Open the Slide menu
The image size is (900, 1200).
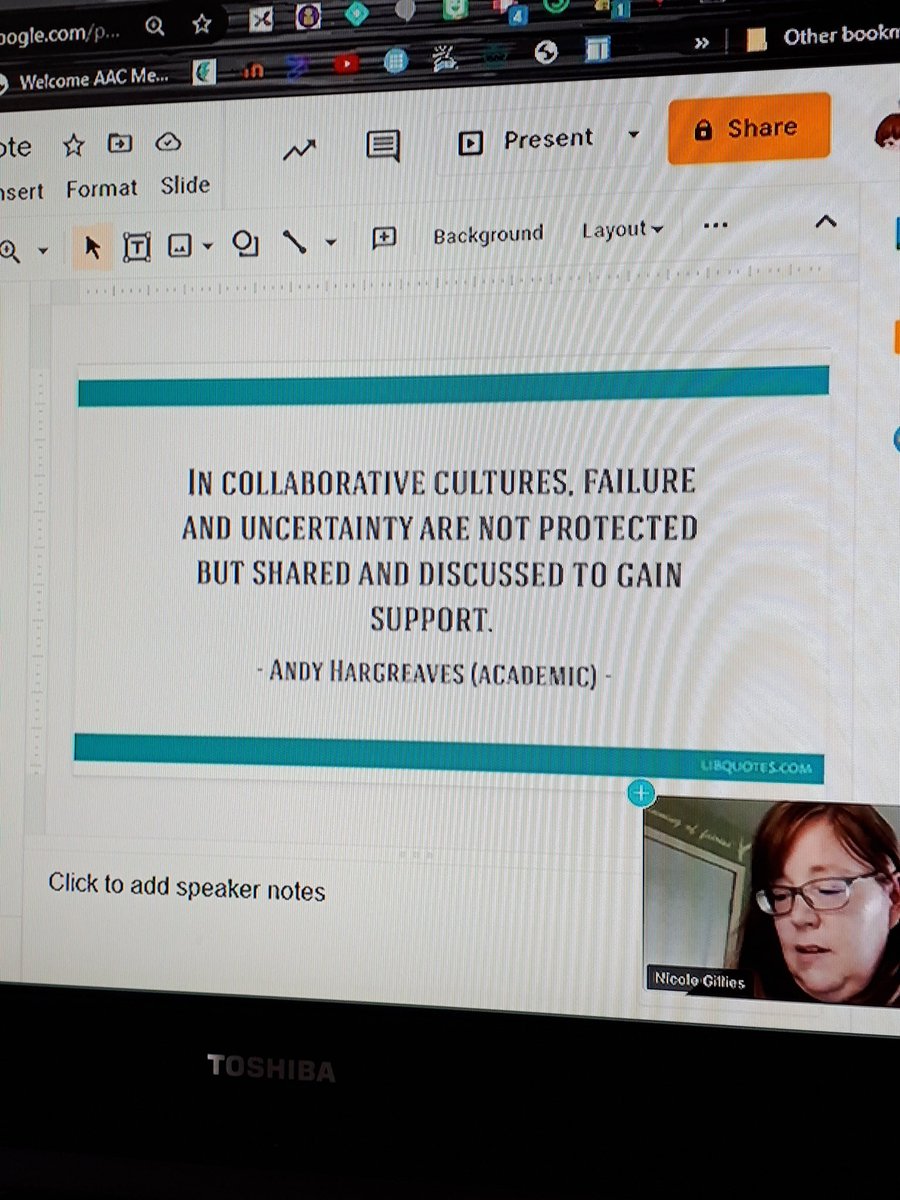coord(185,185)
